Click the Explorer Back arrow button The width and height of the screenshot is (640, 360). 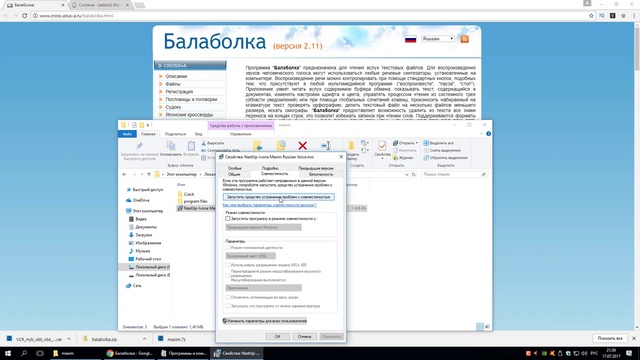tap(124, 174)
